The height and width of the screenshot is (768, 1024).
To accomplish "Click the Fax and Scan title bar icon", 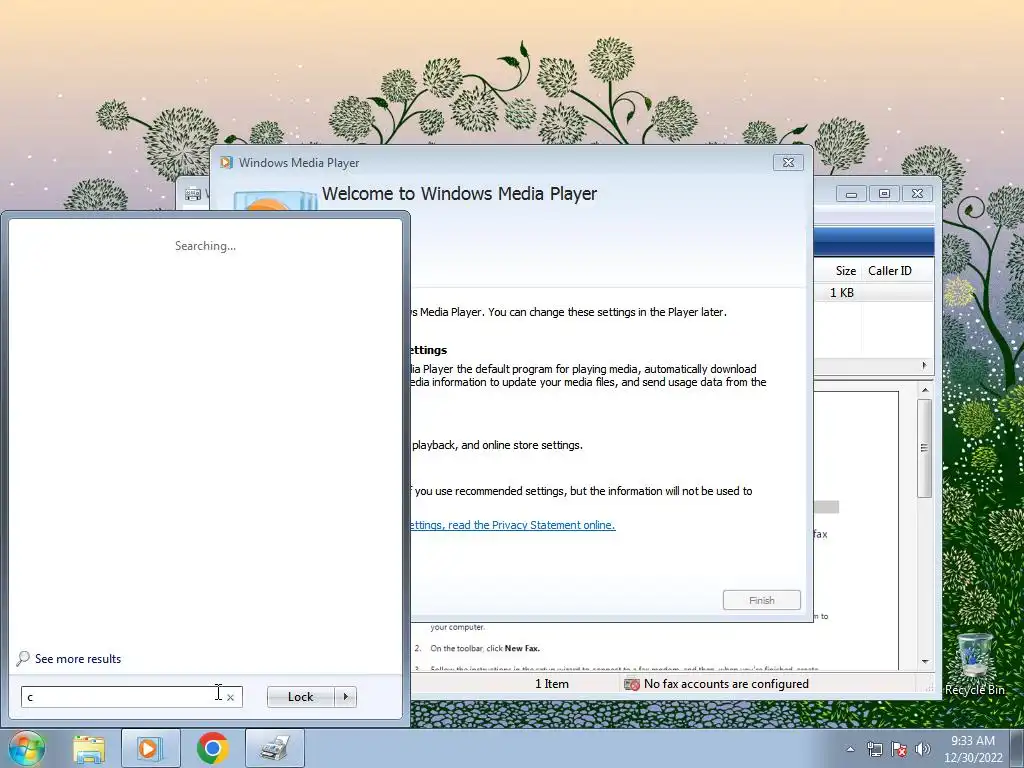I will [x=193, y=194].
